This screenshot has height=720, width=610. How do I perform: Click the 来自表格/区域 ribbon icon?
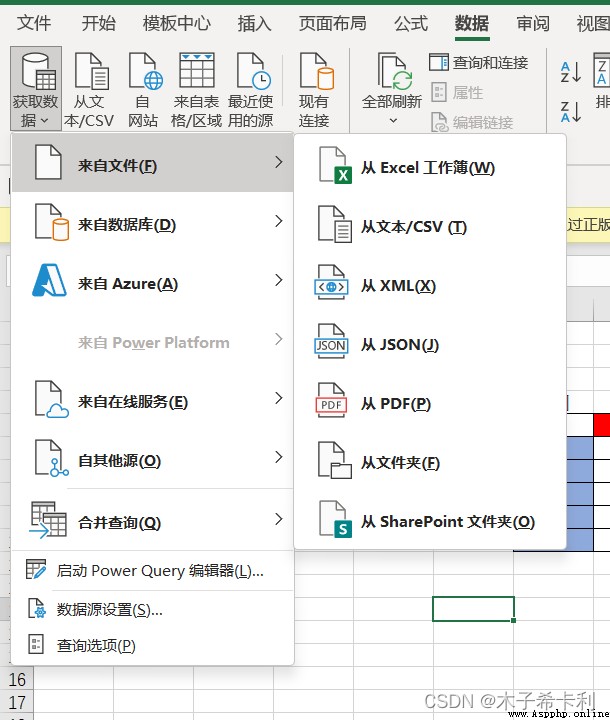point(197,90)
